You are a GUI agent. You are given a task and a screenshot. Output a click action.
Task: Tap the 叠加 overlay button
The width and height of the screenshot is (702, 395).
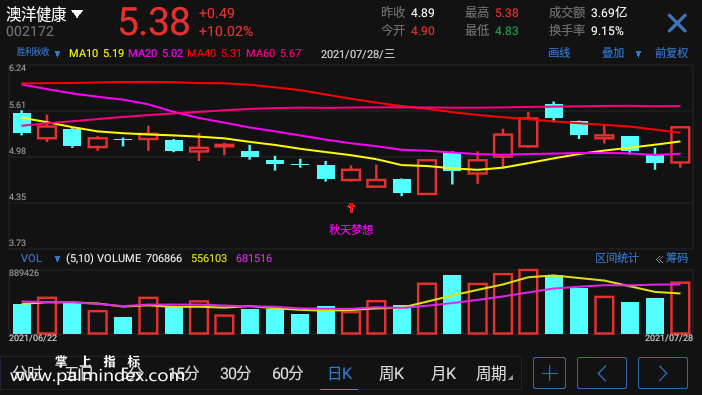pyautogui.click(x=613, y=53)
